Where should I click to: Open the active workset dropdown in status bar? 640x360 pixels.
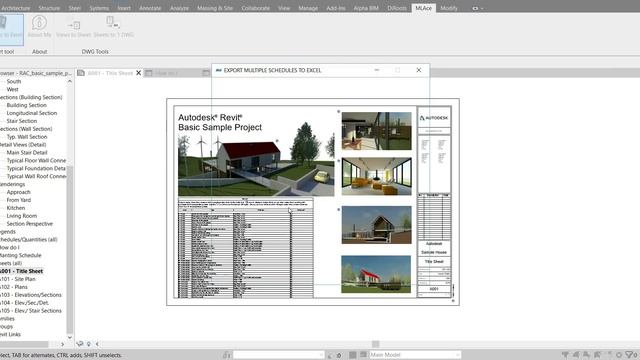click(x=278, y=355)
